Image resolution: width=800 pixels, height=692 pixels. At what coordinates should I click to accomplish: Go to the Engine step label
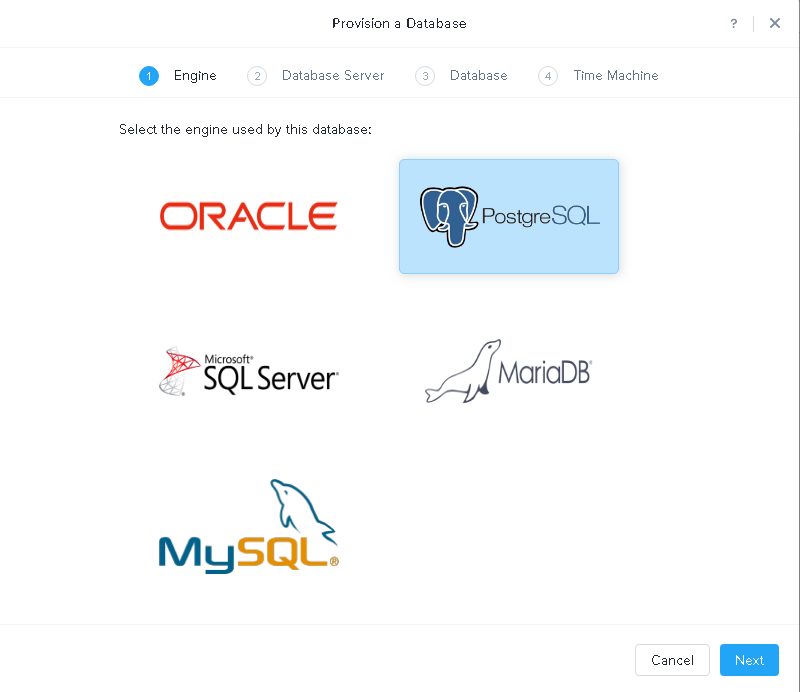tap(195, 76)
